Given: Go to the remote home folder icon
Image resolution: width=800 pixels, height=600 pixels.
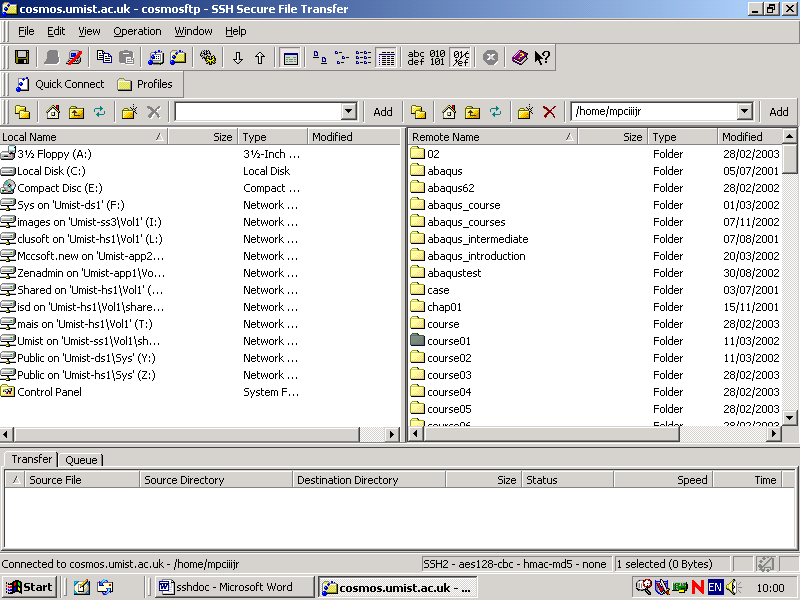Looking at the screenshot, I should click(449, 112).
